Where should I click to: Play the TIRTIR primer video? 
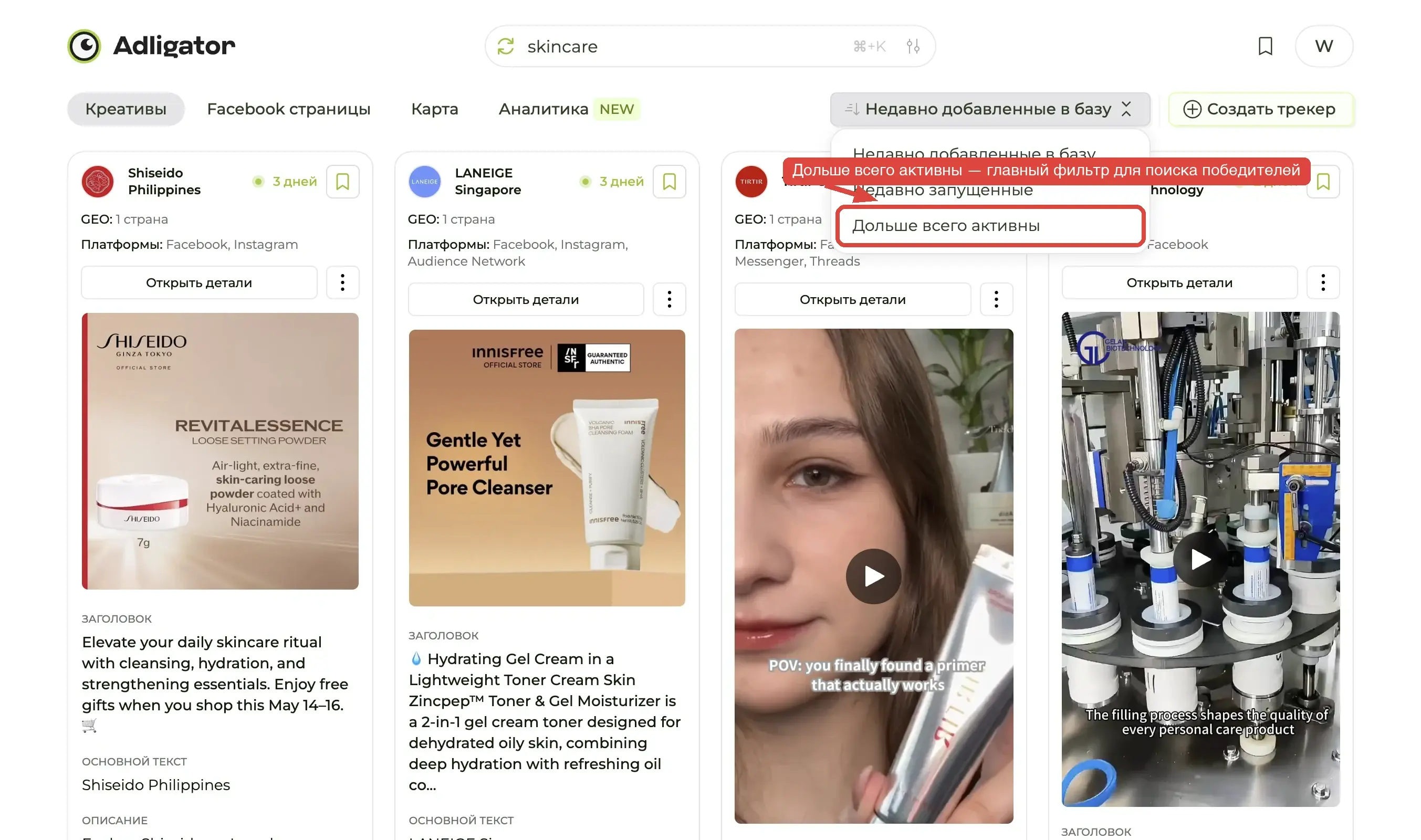pyautogui.click(x=873, y=576)
